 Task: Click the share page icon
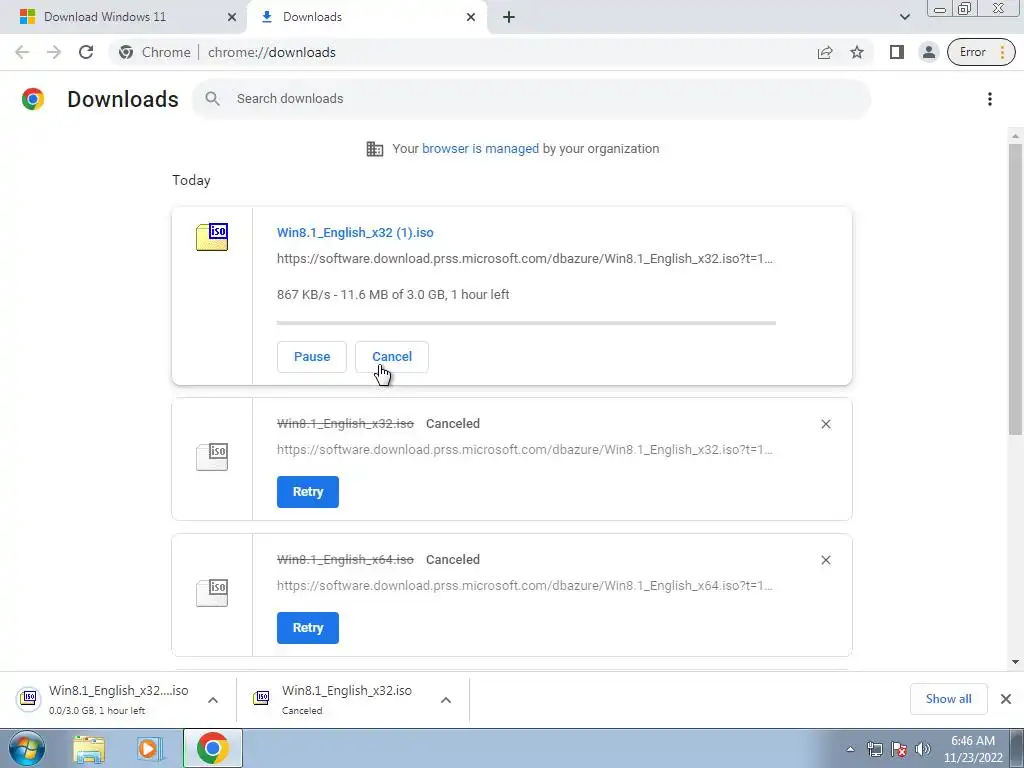[825, 52]
